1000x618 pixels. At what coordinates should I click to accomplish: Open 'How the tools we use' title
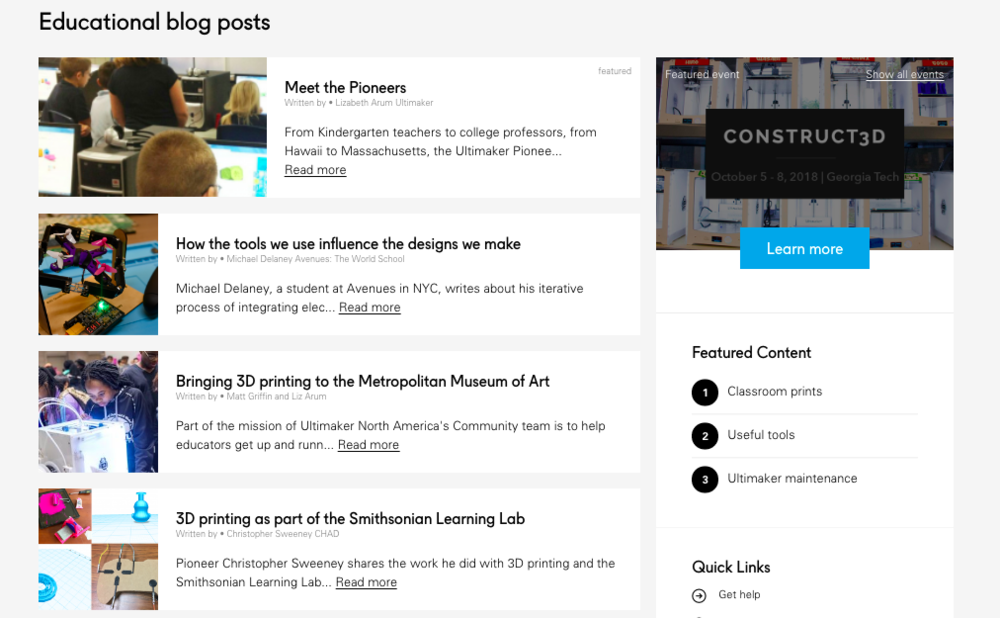pyautogui.click(x=348, y=244)
